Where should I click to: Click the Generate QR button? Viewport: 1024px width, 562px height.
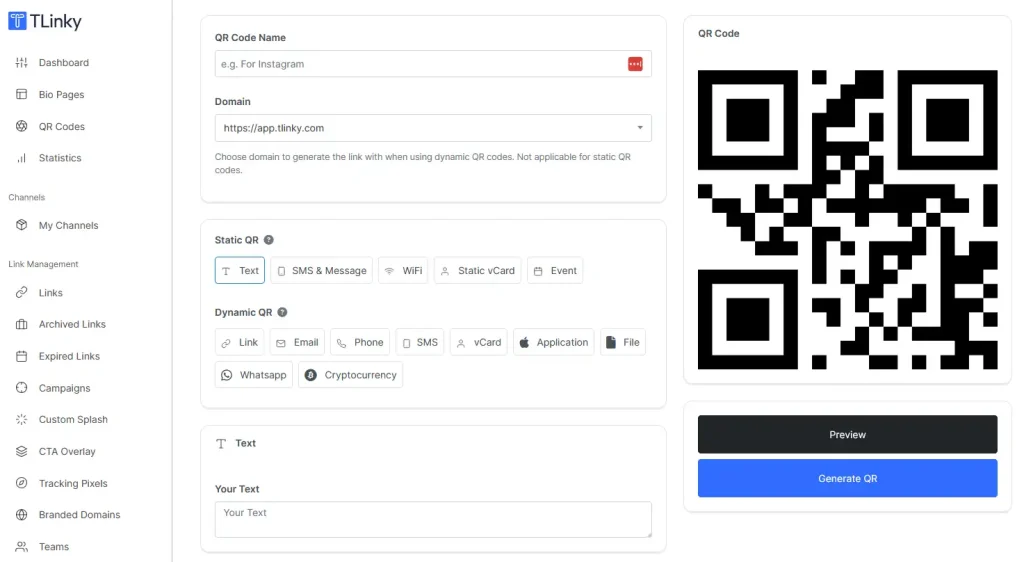coord(847,478)
